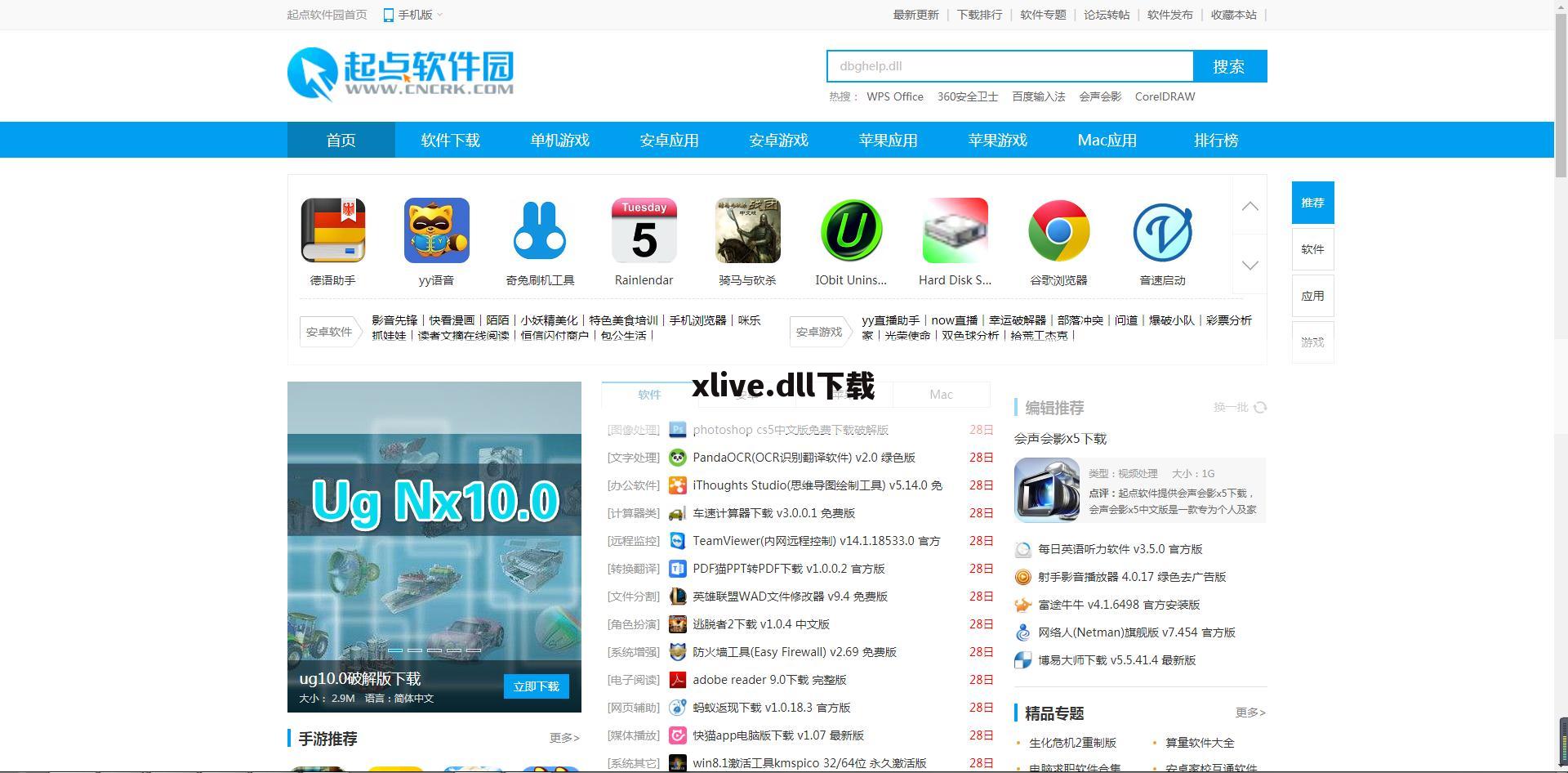Click the 富途牛牛 icon
Image resolution: width=1568 pixels, height=773 pixels.
coord(1023,605)
